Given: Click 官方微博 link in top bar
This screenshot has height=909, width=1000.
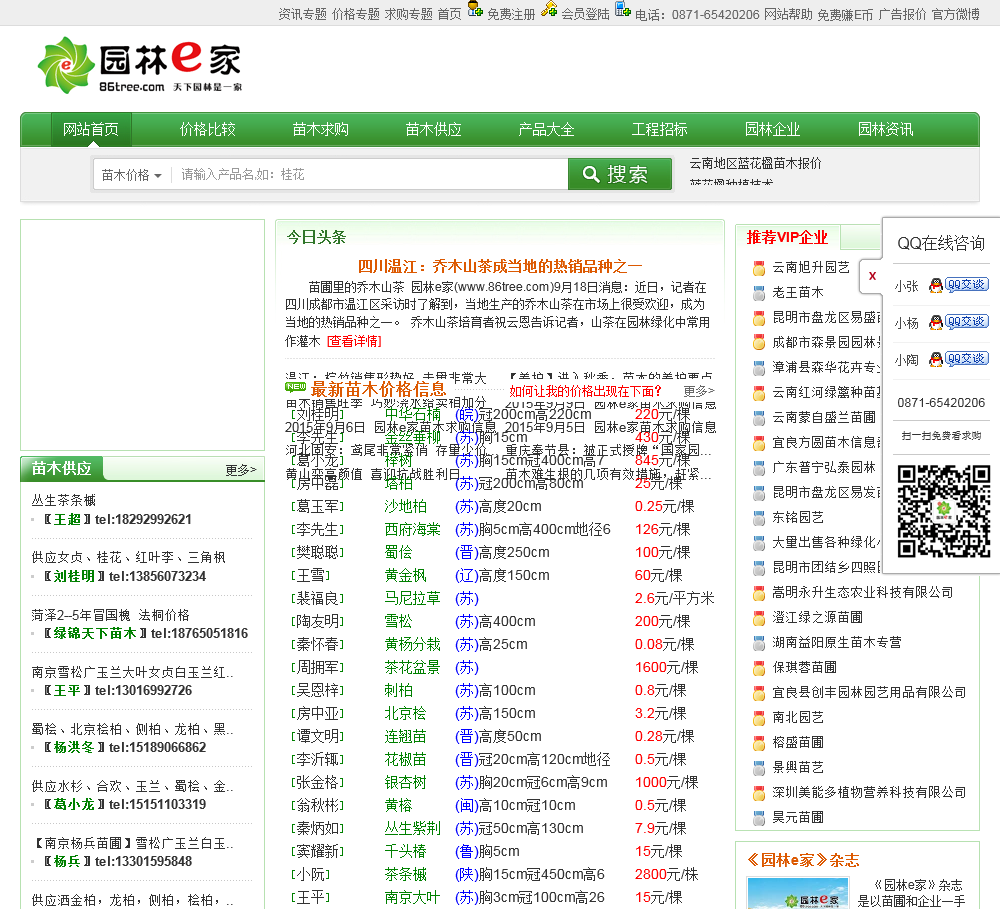Looking at the screenshot, I should tap(955, 14).
